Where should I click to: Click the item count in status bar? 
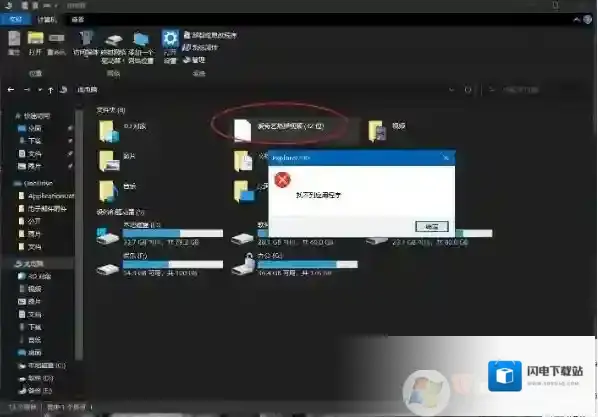coord(22,407)
